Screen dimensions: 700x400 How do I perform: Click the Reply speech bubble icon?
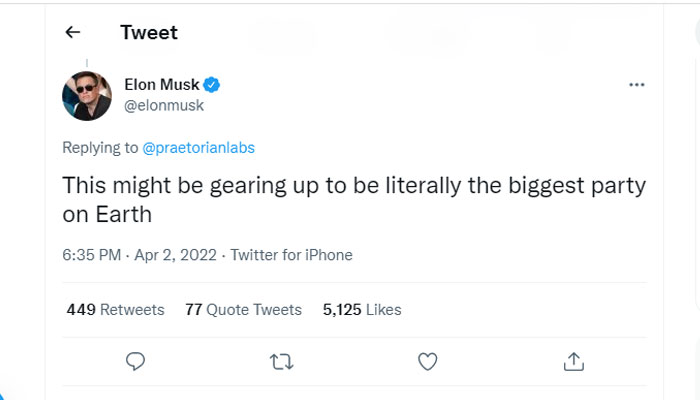[x=136, y=360]
